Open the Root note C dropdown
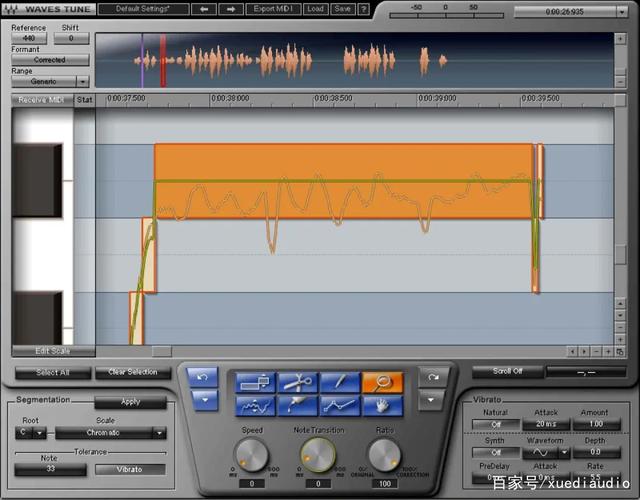640x500 pixels. [x=40, y=433]
